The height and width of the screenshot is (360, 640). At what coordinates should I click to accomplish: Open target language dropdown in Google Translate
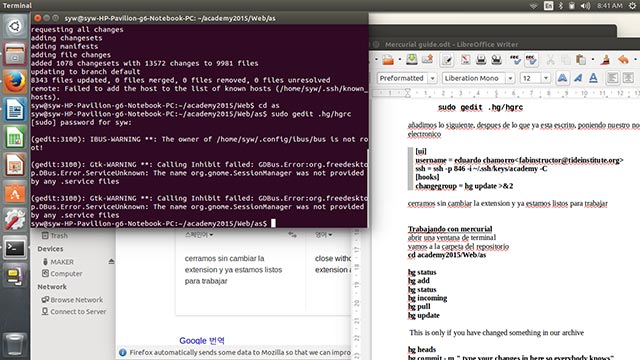323,235
